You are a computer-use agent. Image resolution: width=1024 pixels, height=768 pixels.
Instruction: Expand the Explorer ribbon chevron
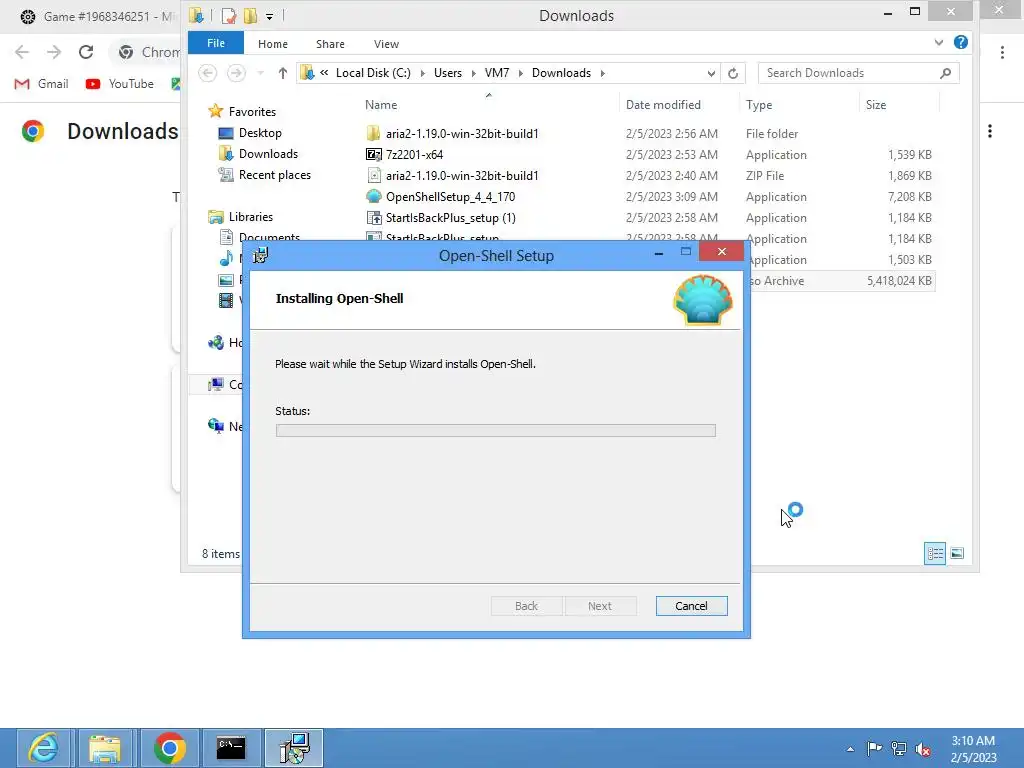pos(938,42)
